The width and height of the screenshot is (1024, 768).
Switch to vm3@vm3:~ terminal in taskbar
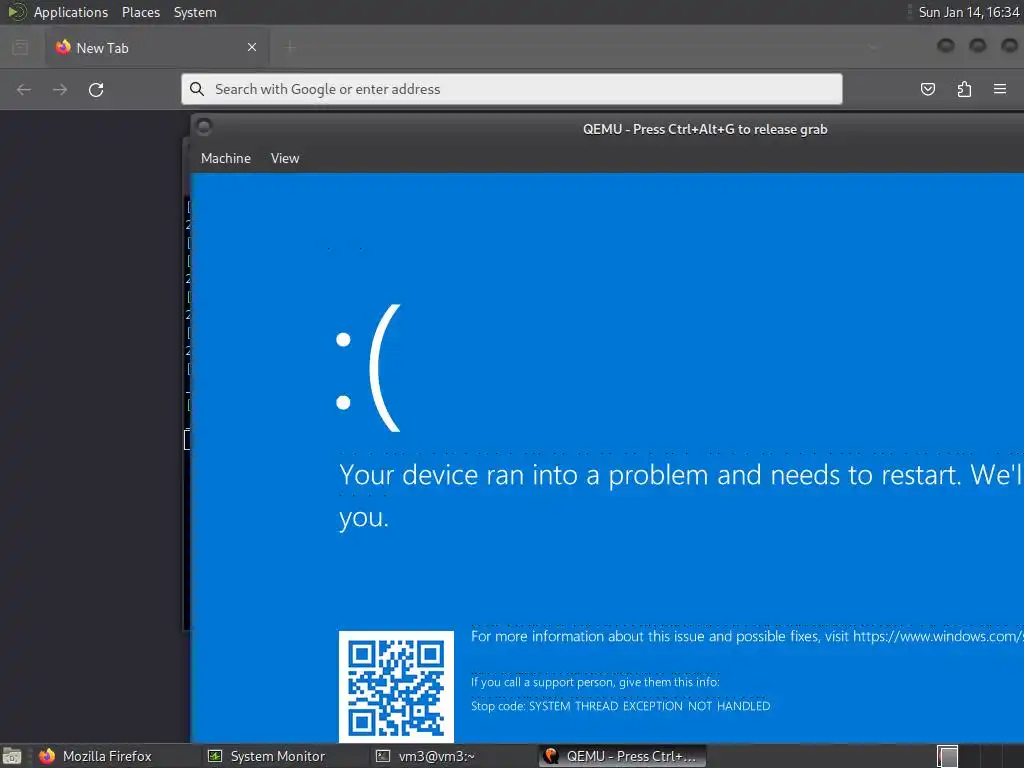click(x=426, y=756)
